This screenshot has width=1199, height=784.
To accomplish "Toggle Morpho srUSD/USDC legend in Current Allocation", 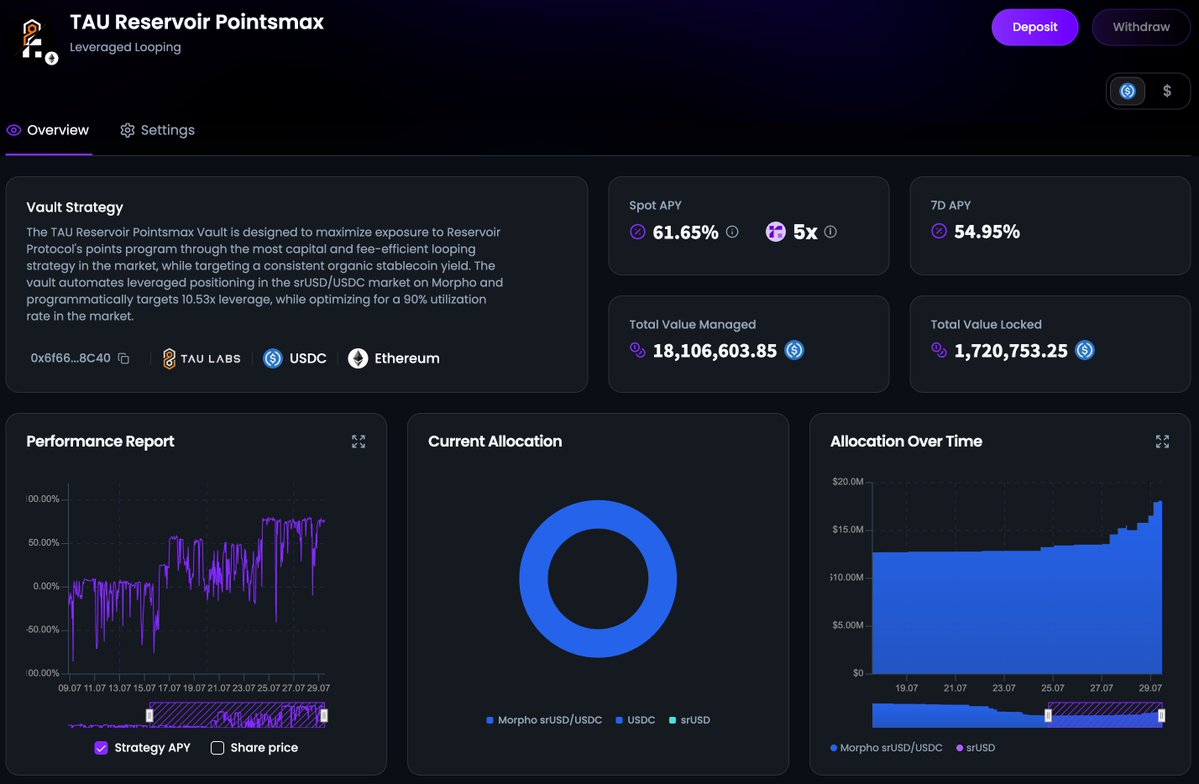I will point(544,720).
